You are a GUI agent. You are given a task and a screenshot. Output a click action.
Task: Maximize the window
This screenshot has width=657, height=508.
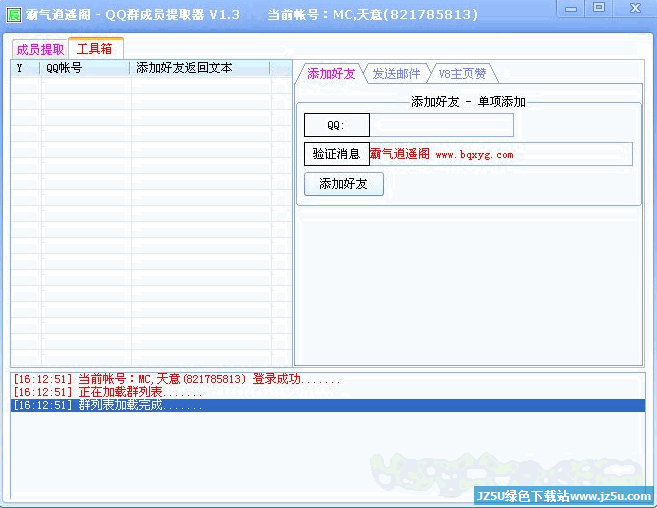(599, 8)
